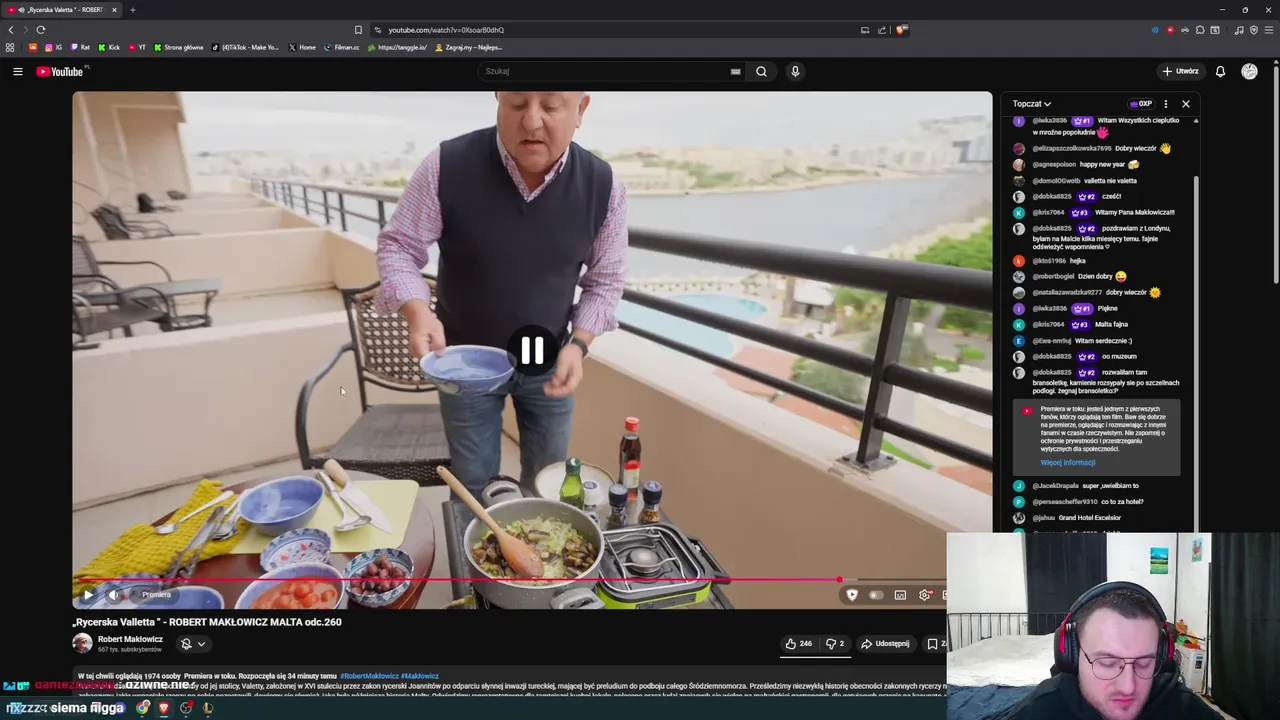The width and height of the screenshot is (1280, 720).
Task: Open the music note playlist icon
Action: coord(1239,30)
